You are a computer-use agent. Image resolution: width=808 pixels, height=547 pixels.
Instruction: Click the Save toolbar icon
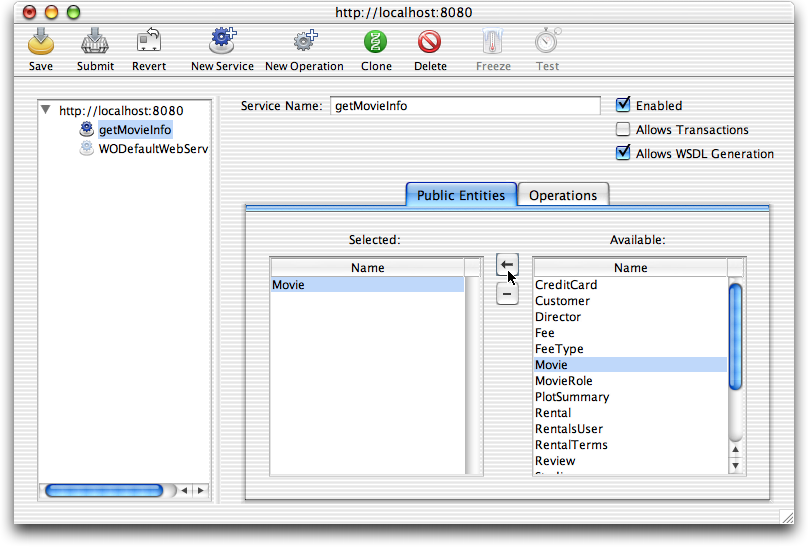point(41,42)
